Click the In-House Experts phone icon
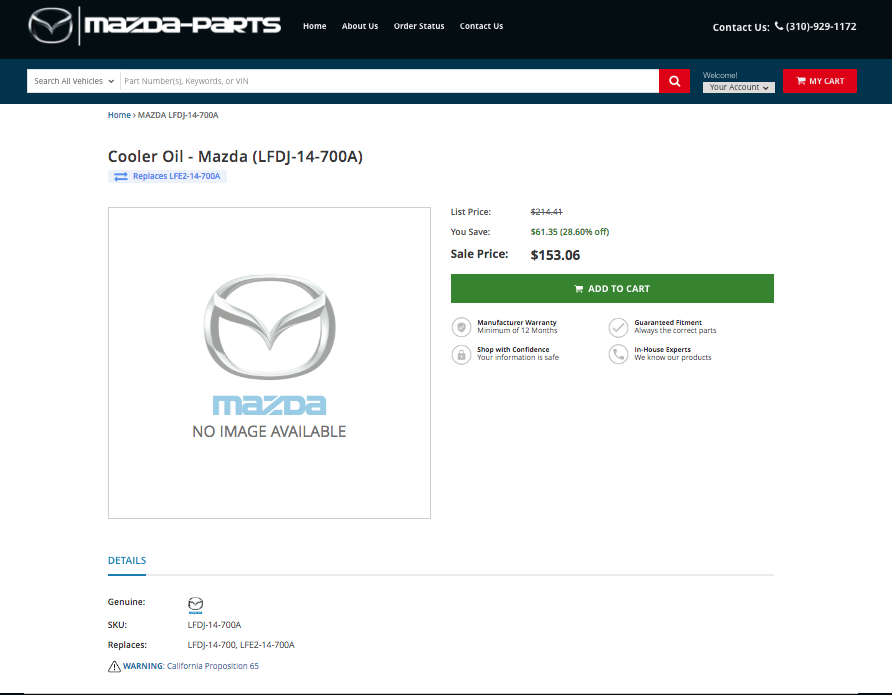892x695 pixels. [x=618, y=354]
